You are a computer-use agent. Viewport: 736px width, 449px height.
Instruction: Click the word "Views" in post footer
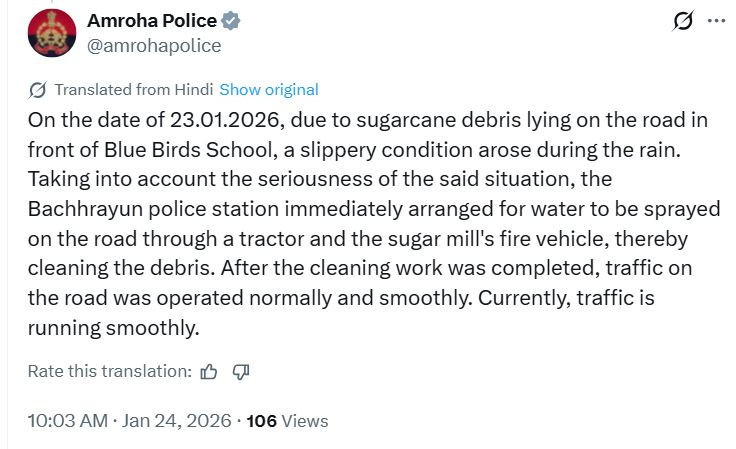point(305,421)
